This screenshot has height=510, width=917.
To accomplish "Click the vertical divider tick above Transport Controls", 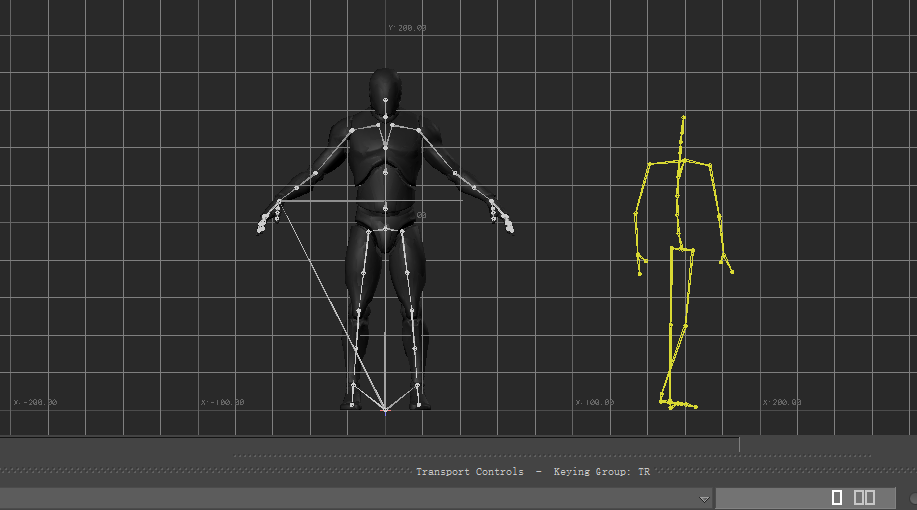I will click(739, 444).
